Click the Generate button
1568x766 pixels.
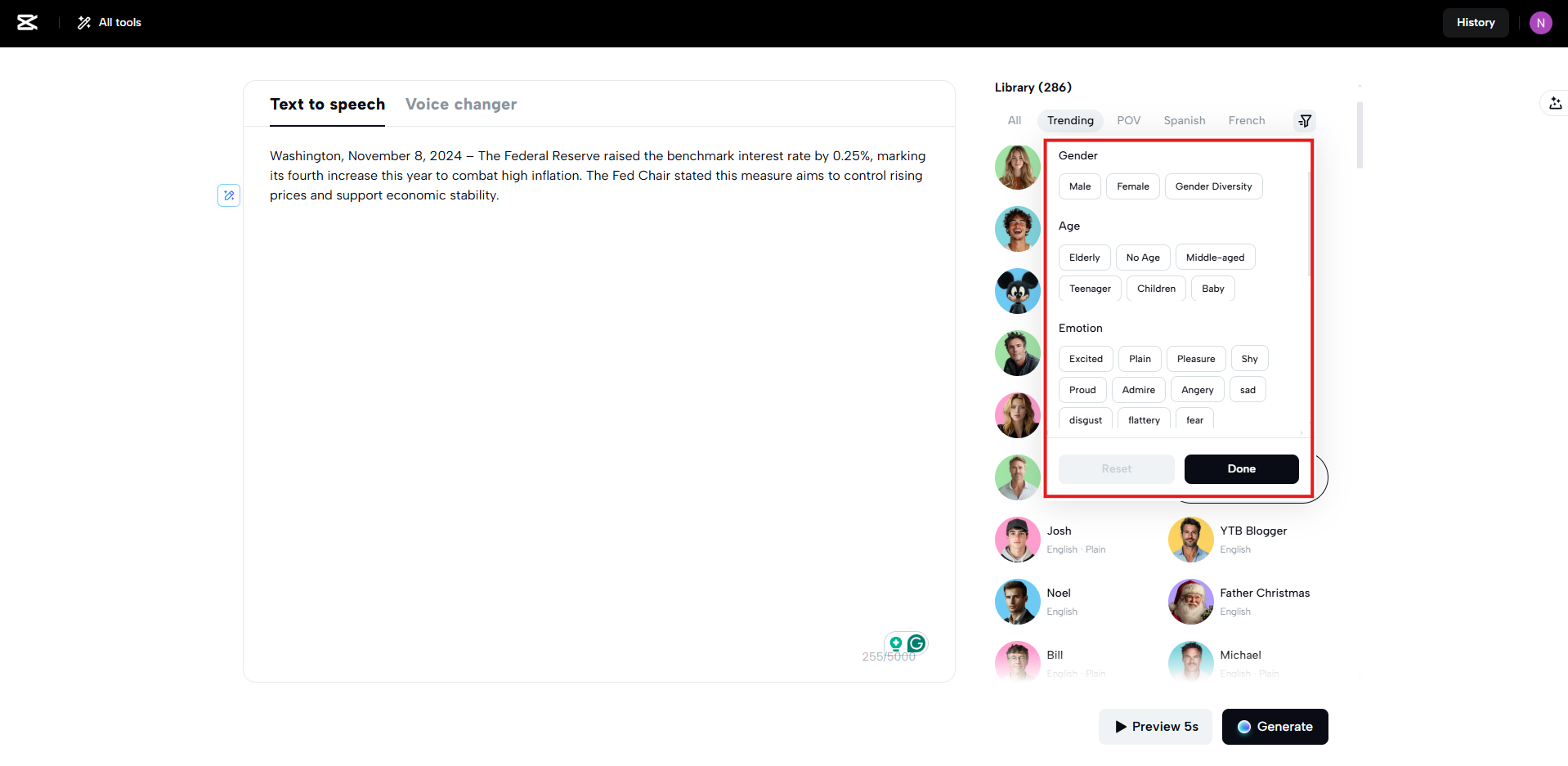pos(1275,727)
